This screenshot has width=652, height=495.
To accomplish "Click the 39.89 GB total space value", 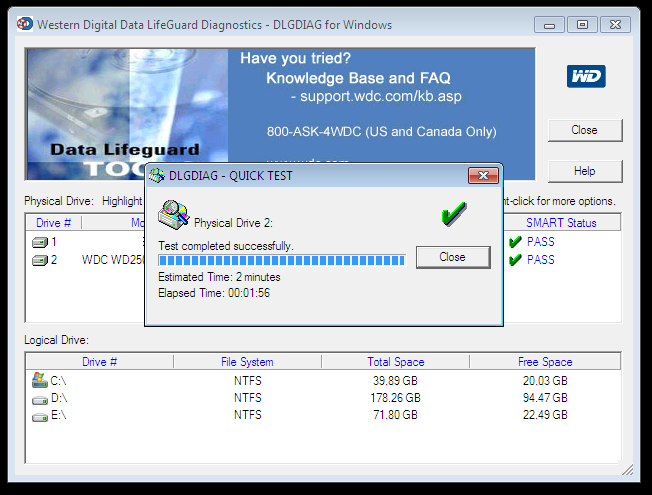I will [395, 381].
